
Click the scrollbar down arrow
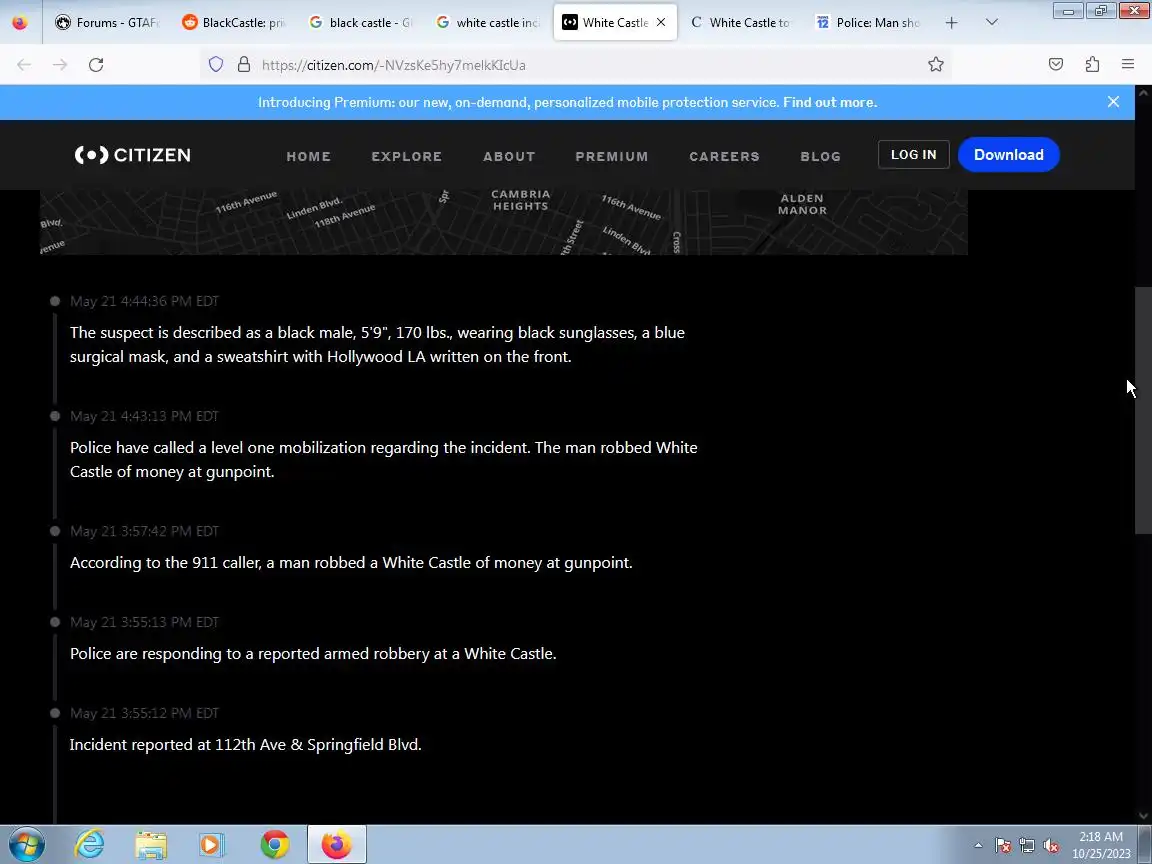[1143, 816]
